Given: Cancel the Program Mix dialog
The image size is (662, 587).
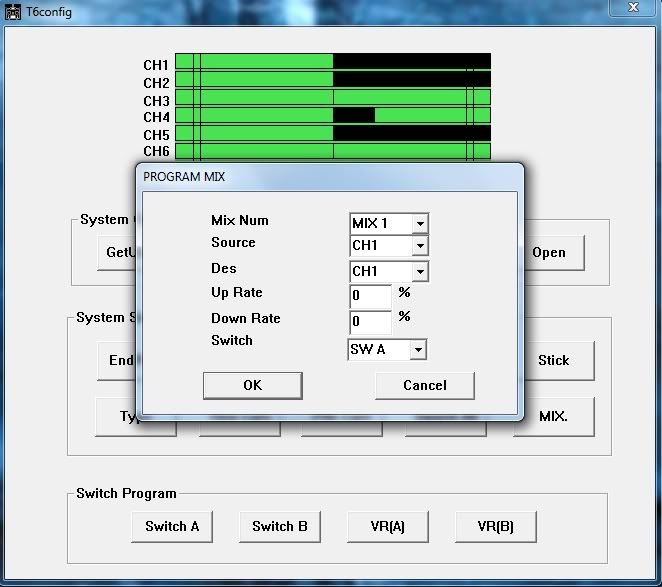Looking at the screenshot, I should click(x=424, y=385).
